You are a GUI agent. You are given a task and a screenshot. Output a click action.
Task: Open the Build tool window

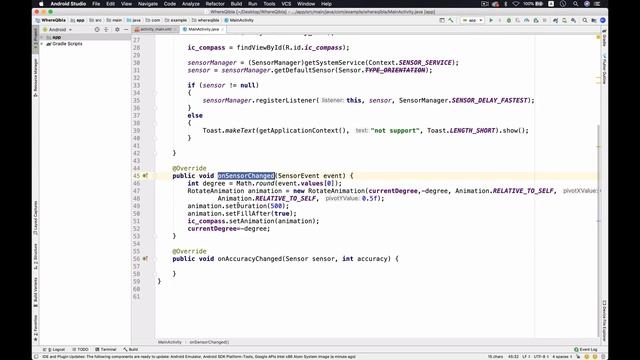point(131,349)
